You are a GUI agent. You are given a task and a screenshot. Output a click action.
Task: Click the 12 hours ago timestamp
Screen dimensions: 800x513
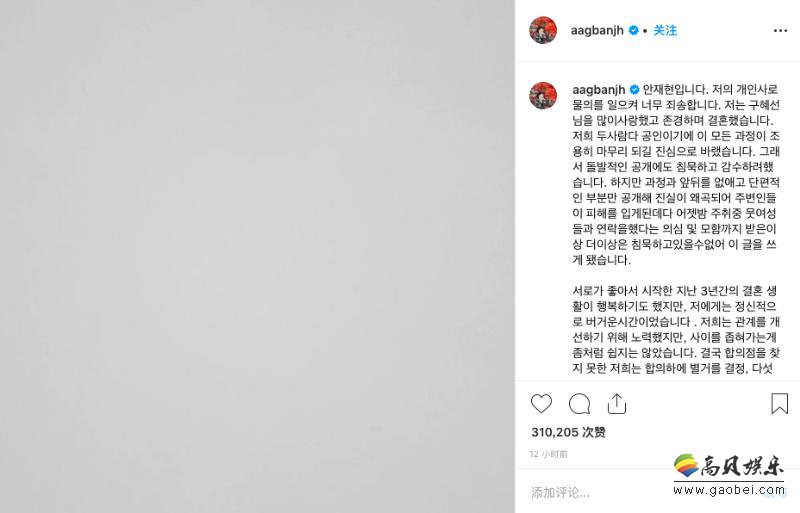[x=548, y=454]
